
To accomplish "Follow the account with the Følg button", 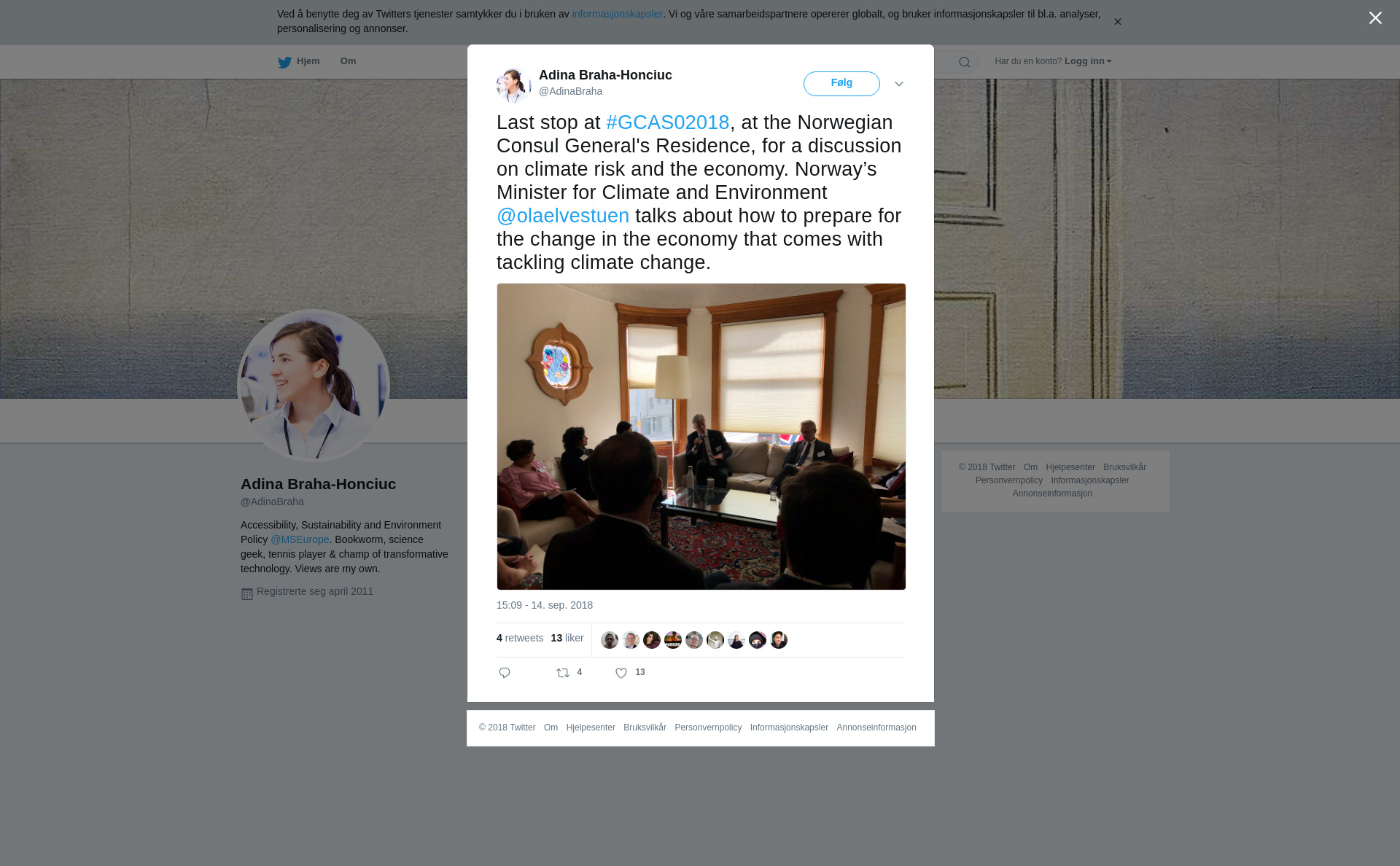I will click(x=841, y=84).
